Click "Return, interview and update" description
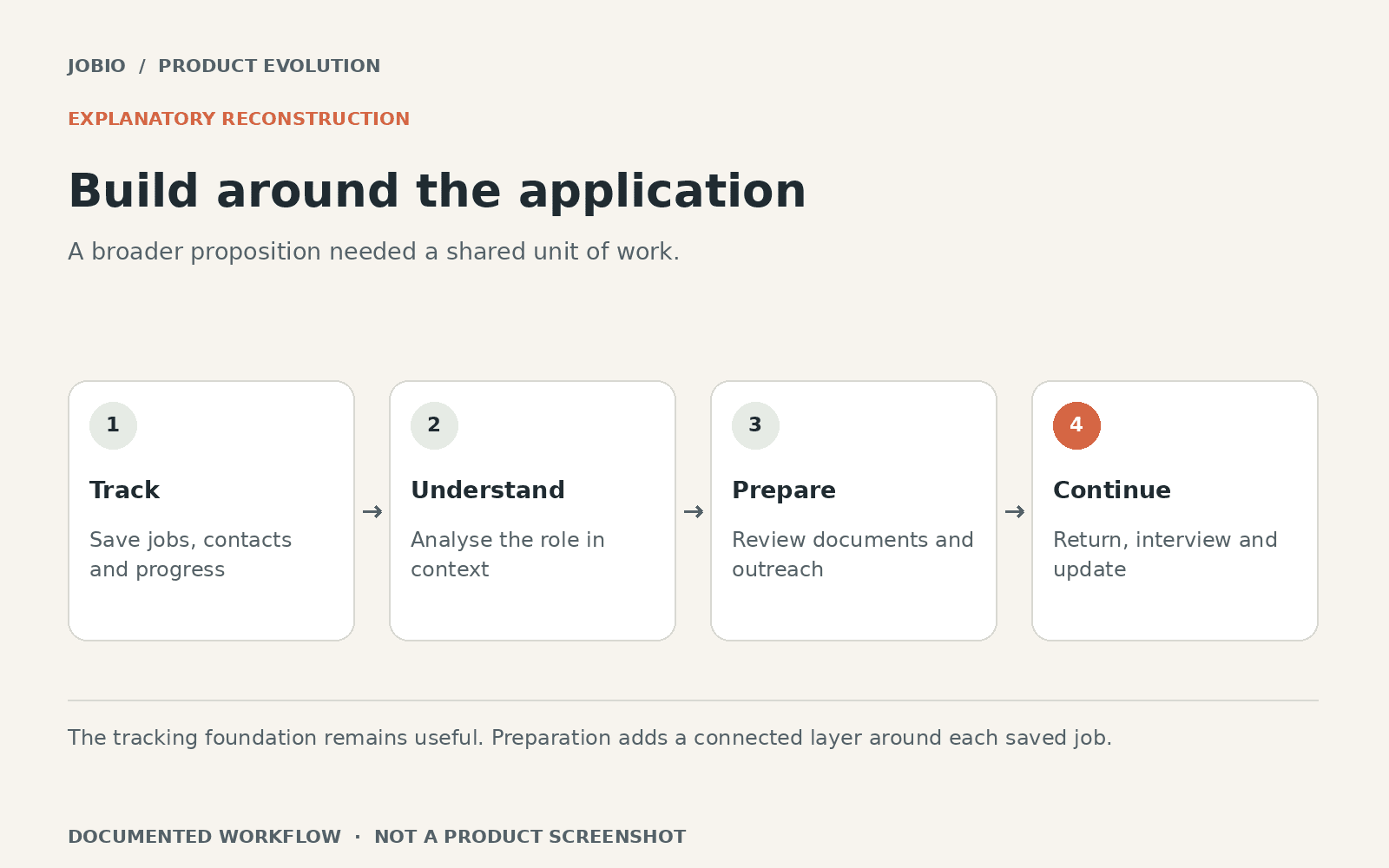Image resolution: width=1389 pixels, height=868 pixels. pyautogui.click(x=1165, y=555)
